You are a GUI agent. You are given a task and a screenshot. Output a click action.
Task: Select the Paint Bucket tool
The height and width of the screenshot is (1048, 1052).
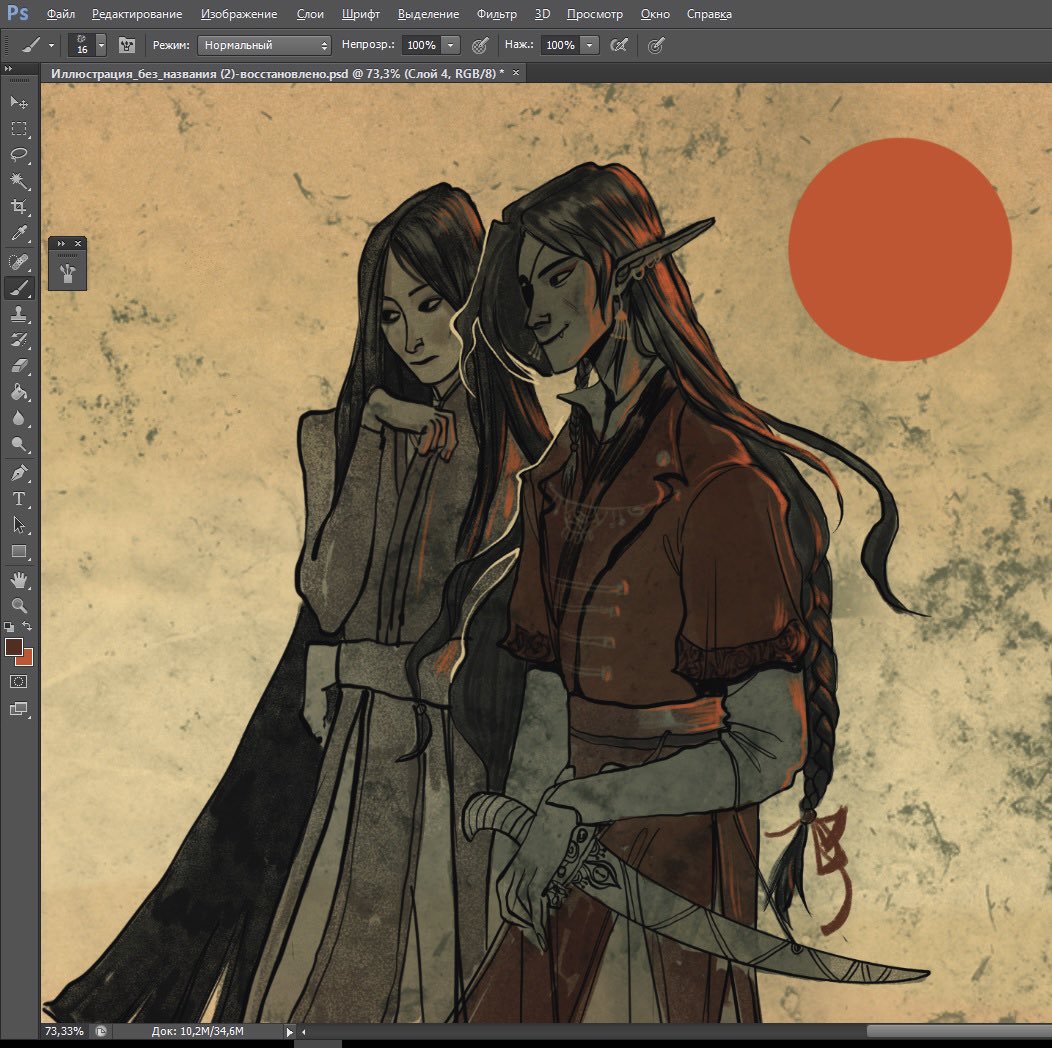[x=19, y=392]
